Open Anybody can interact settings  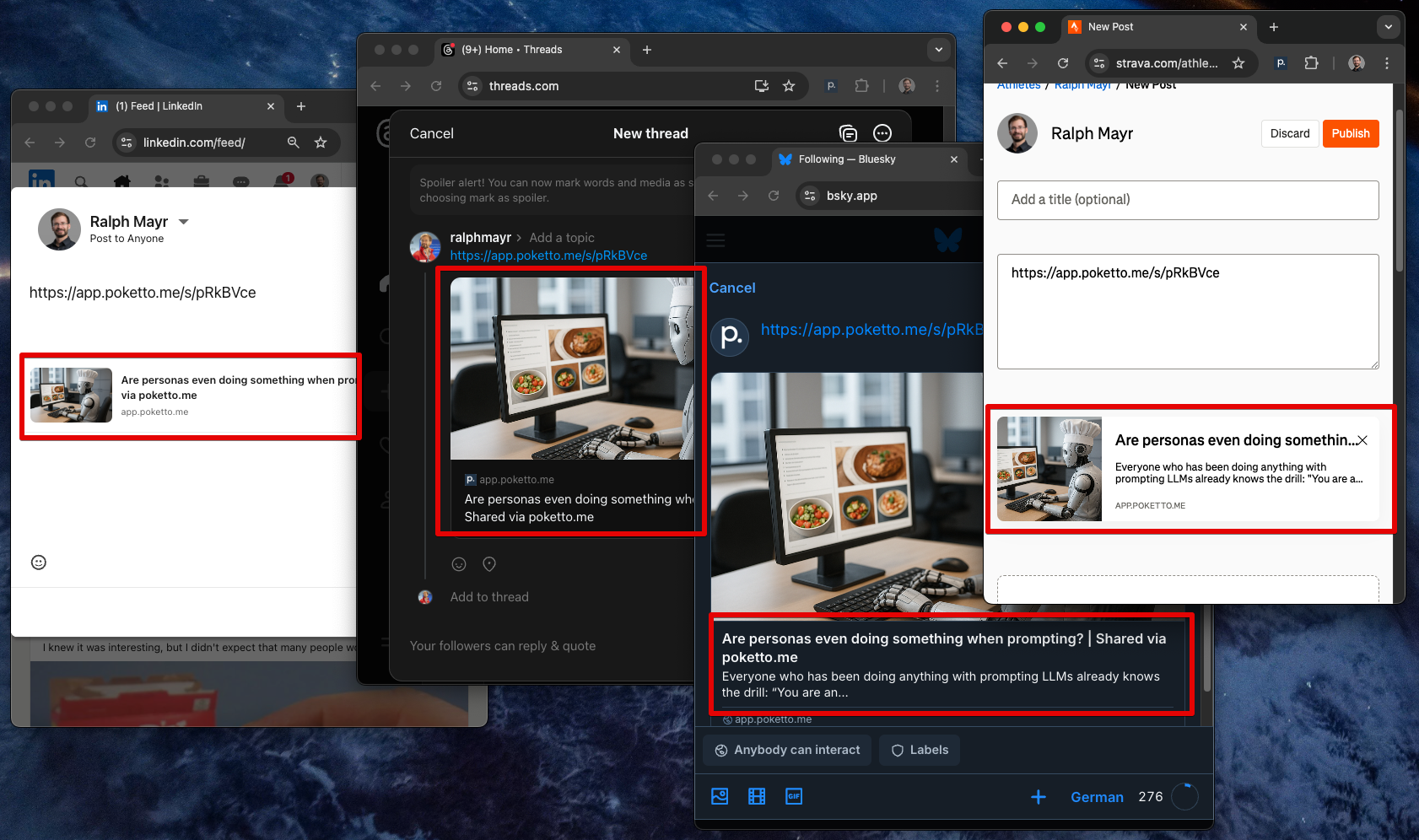pyautogui.click(x=787, y=750)
